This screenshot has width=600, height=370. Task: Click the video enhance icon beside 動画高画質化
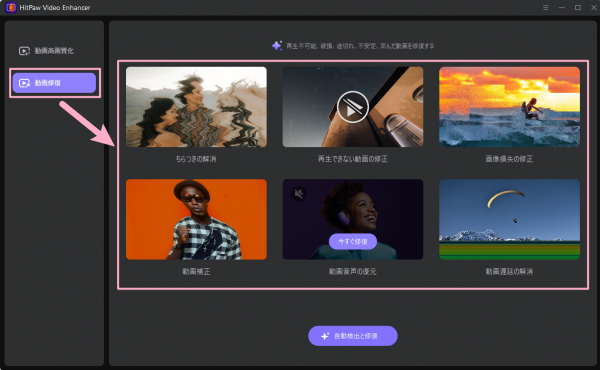[24, 51]
